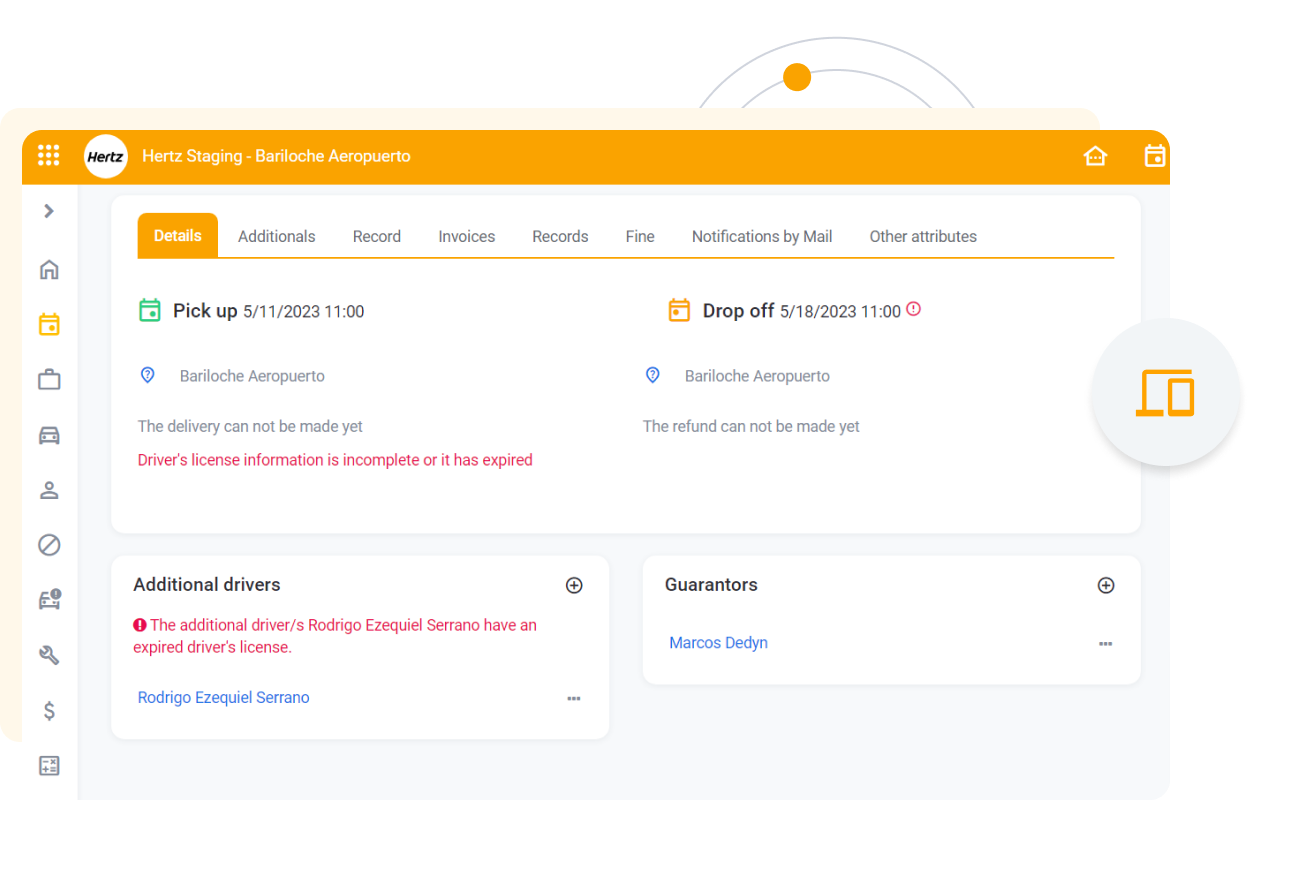Add a new guarantor with the plus button
The image size is (1290, 876).
1106,585
